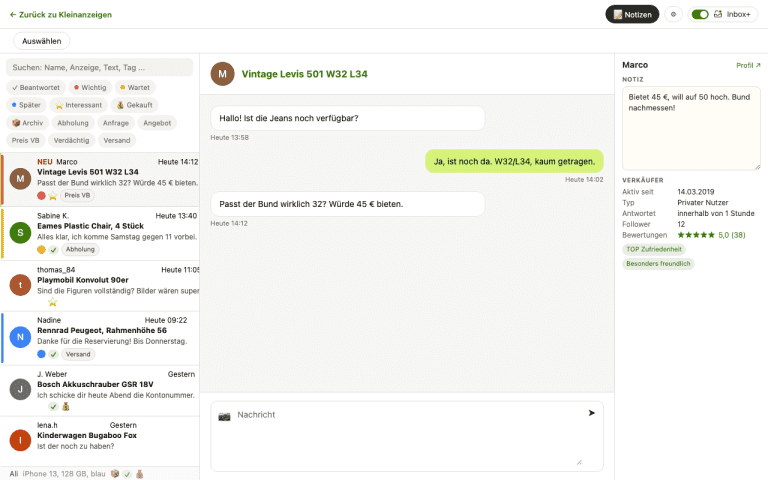Send message with arrow icon
Screen dimensions: 768x480
point(592,413)
